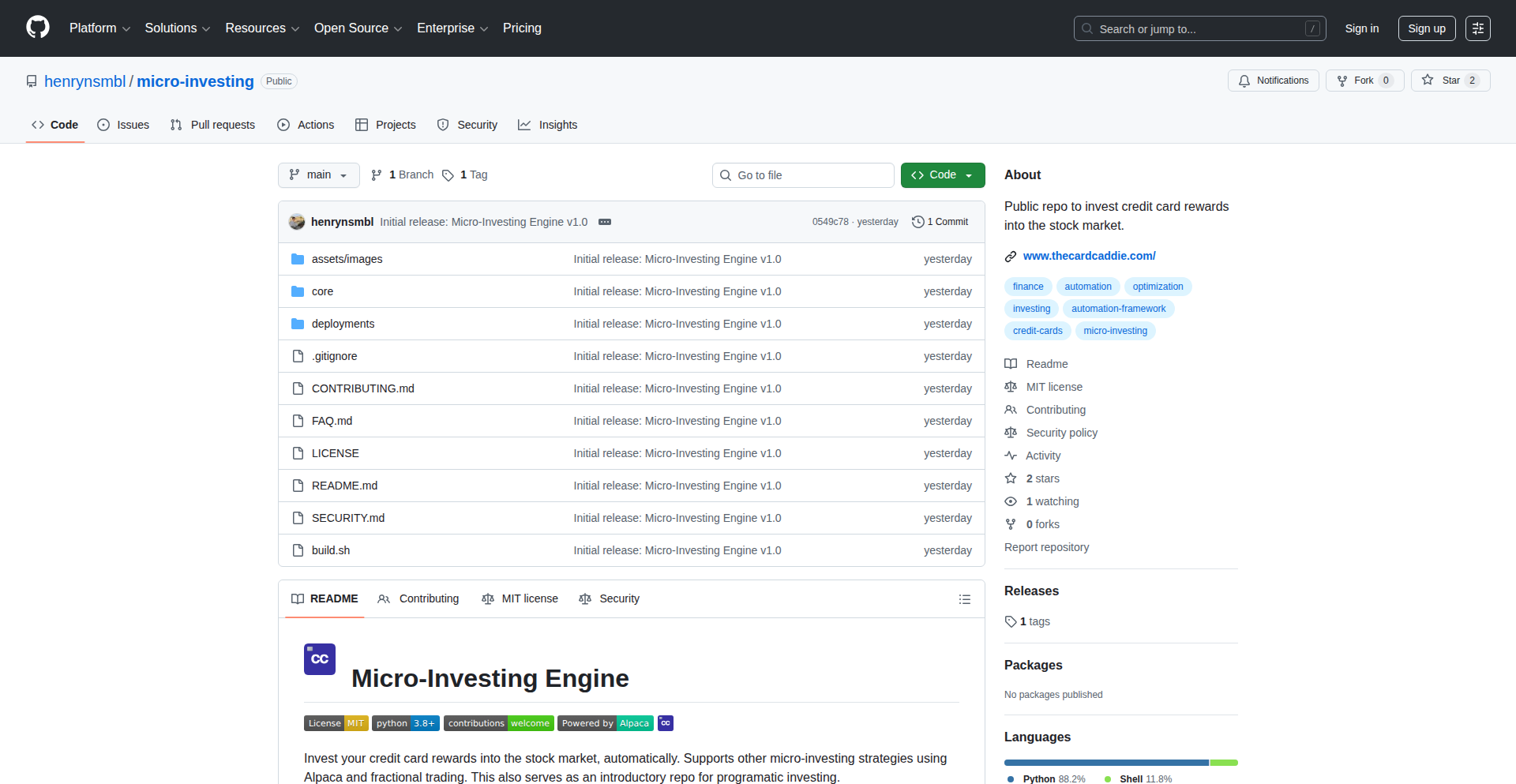Screen dimensions: 1516x784
Task: Click the GitHub logo icon
Action: pyautogui.click(x=38, y=28)
